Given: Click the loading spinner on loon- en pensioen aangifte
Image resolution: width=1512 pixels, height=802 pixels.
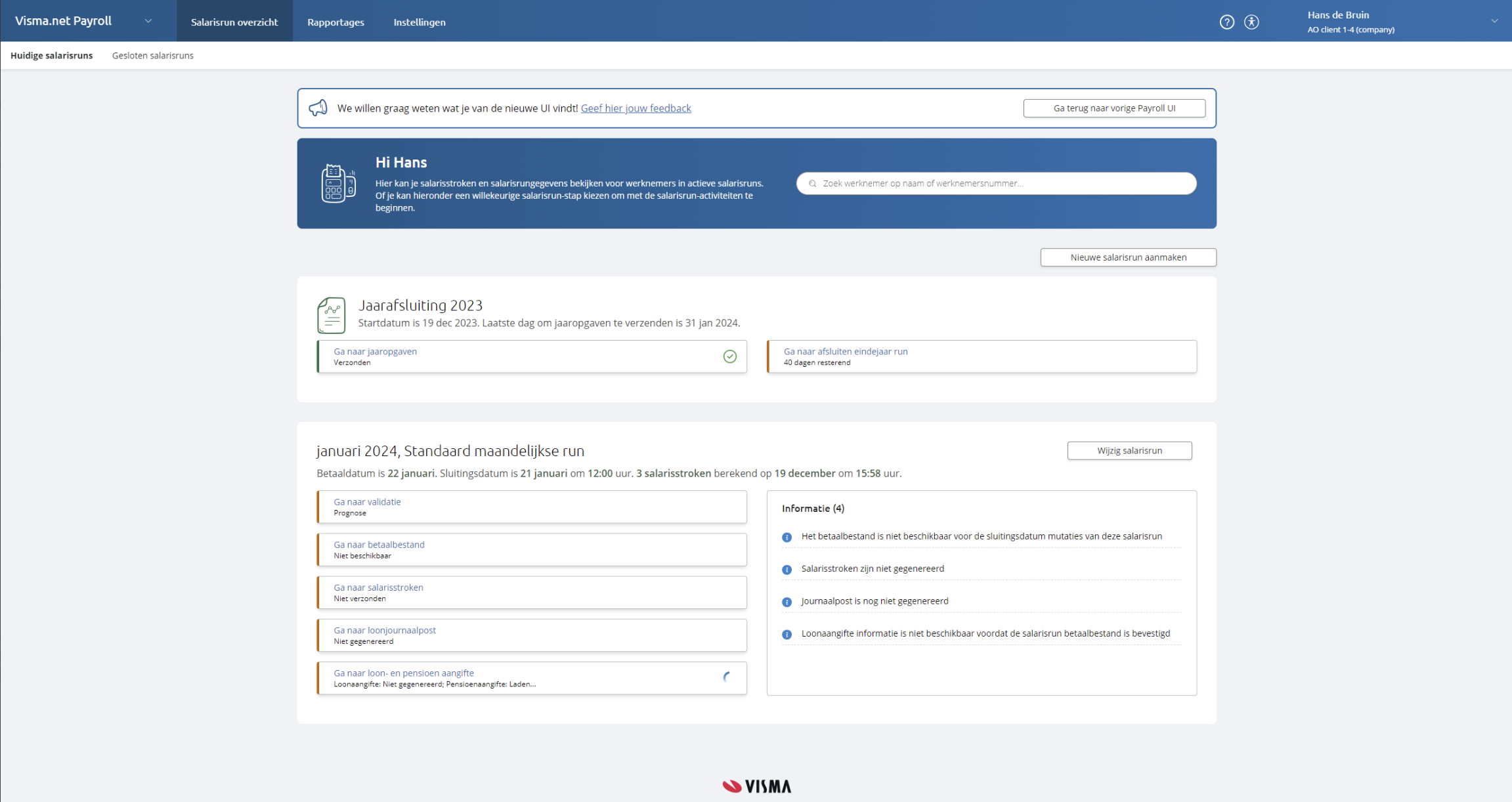Looking at the screenshot, I should pos(727,677).
